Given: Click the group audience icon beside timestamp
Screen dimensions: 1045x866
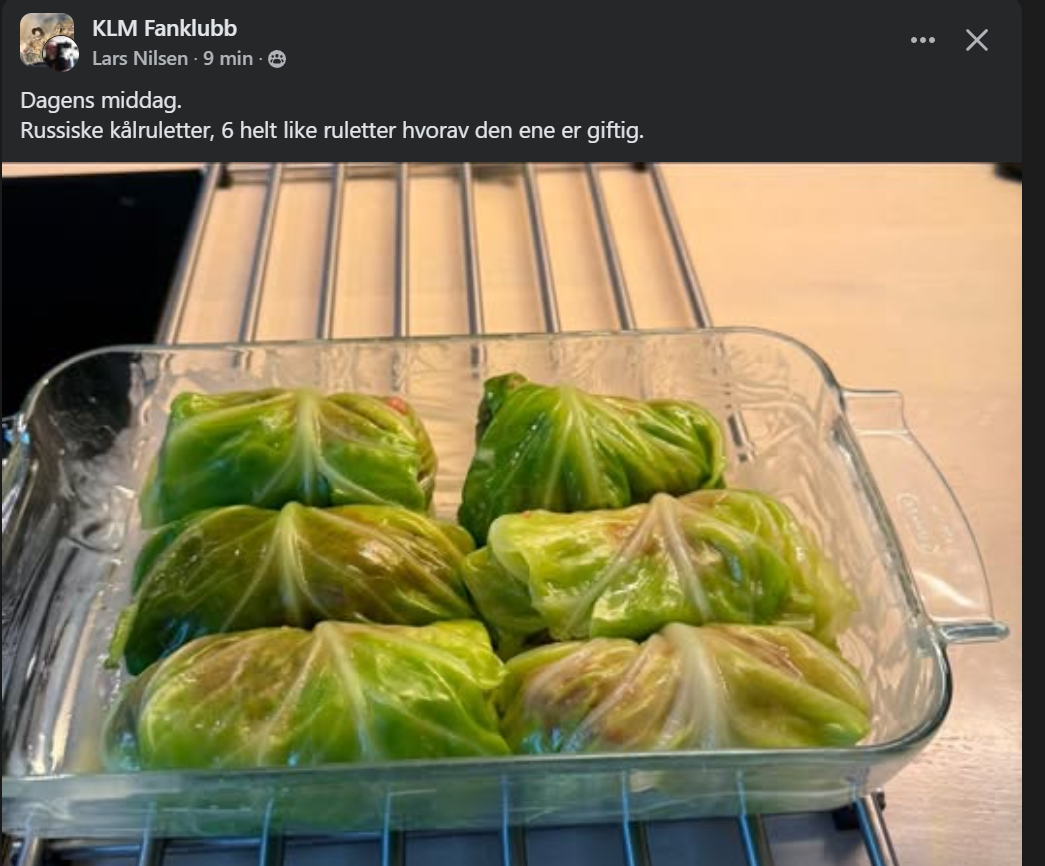Looking at the screenshot, I should (277, 59).
